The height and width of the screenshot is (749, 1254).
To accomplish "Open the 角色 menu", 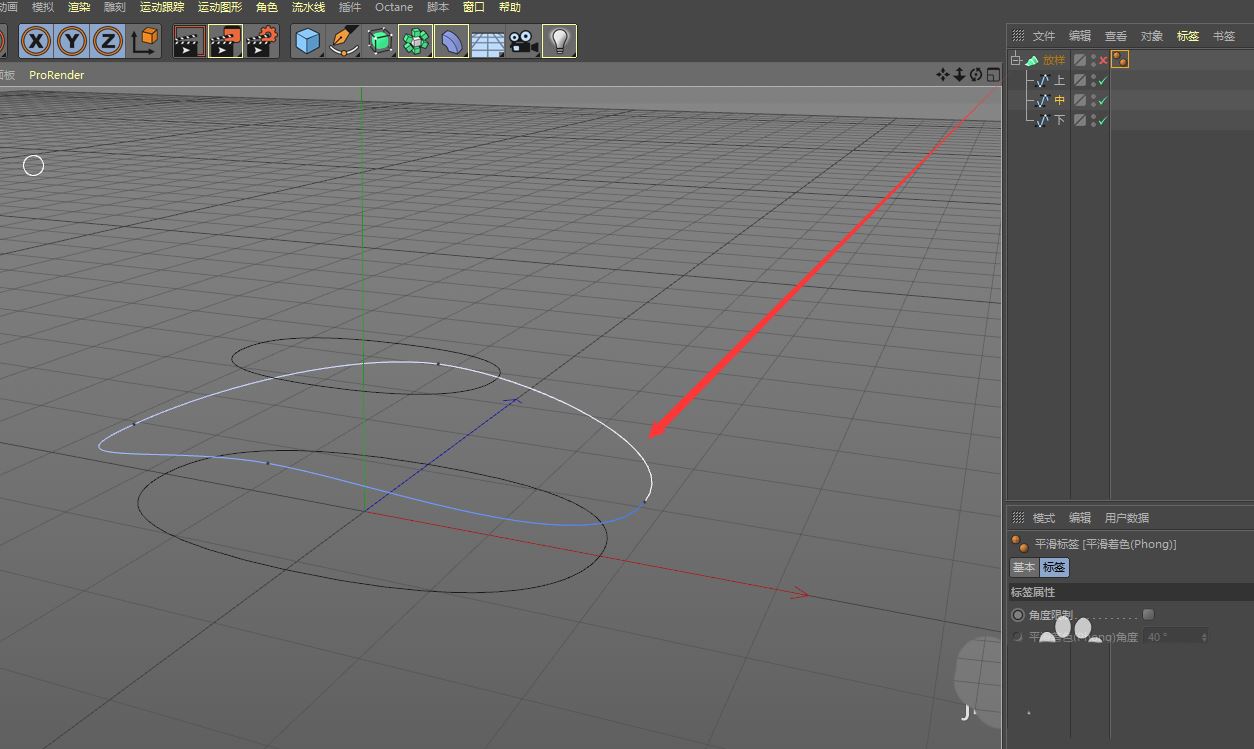I will click(x=267, y=7).
